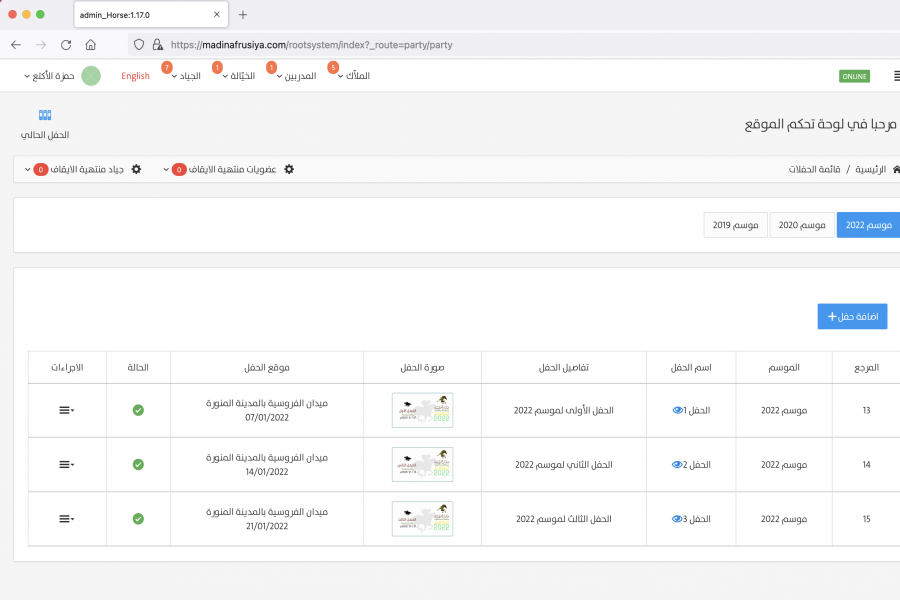Click the green user avatar circle
The height and width of the screenshot is (600, 900).
click(91, 76)
